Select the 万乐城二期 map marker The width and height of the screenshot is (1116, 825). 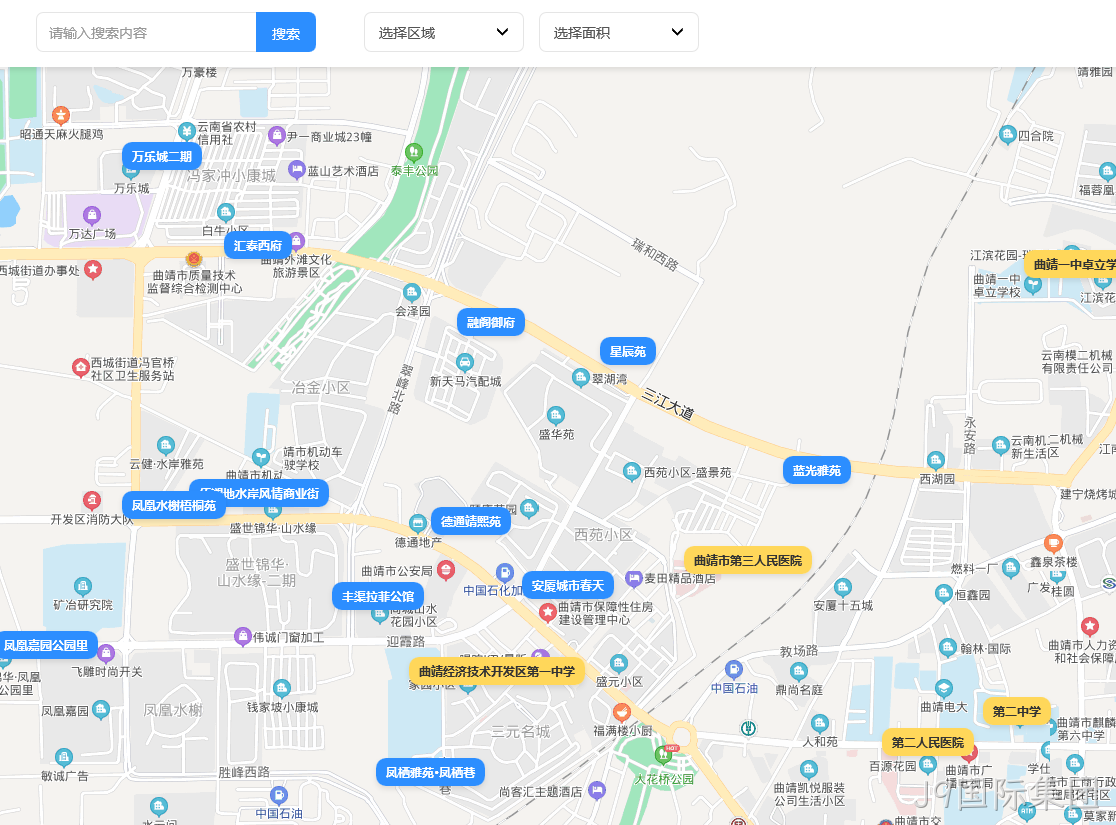(x=162, y=157)
